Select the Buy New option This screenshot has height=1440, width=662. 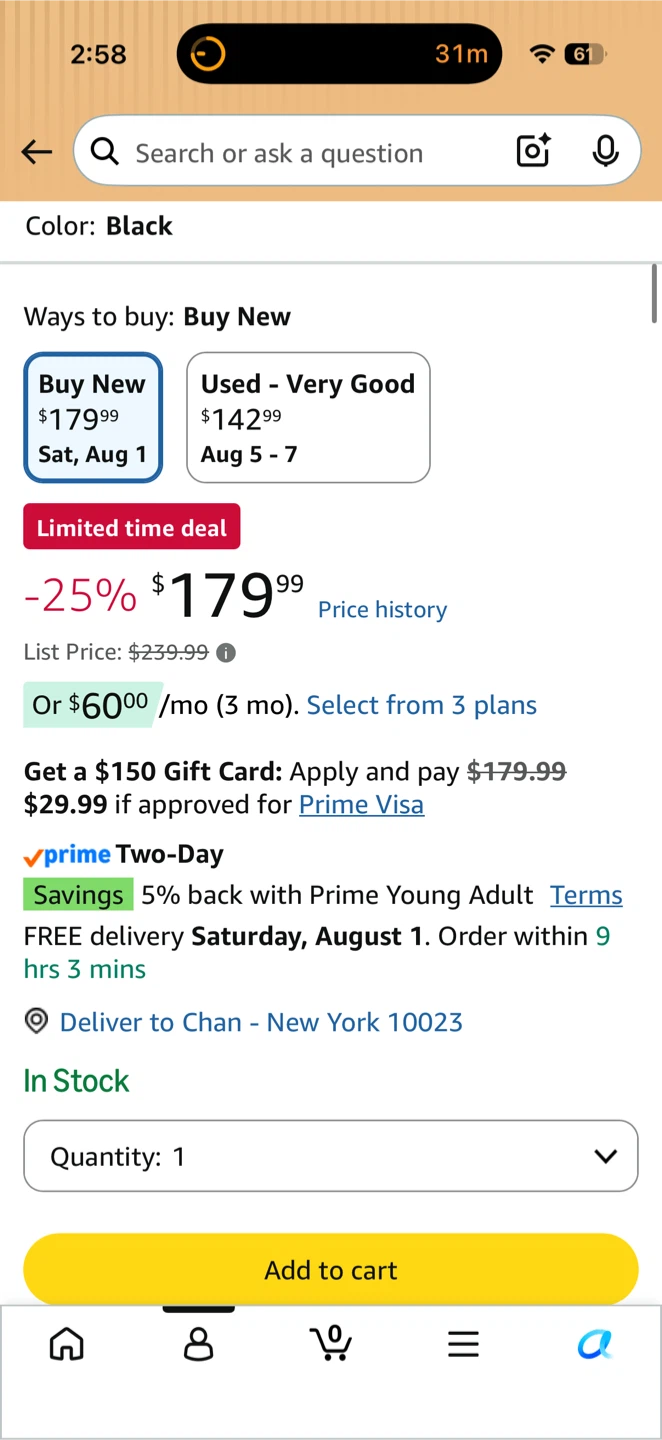[x=93, y=417]
